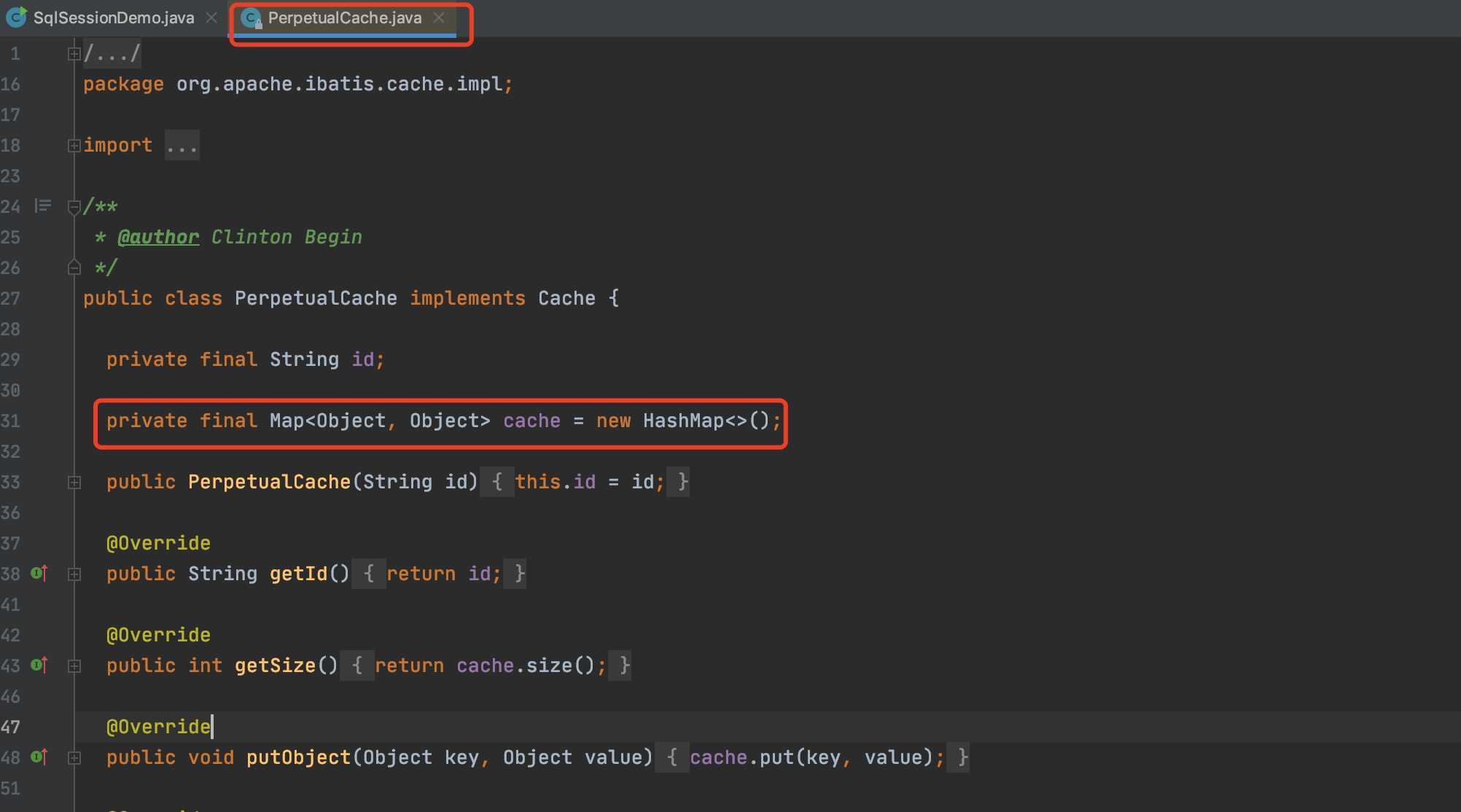1461x812 pixels.
Task: Place caret at @Override on line 47
Action: click(158, 727)
